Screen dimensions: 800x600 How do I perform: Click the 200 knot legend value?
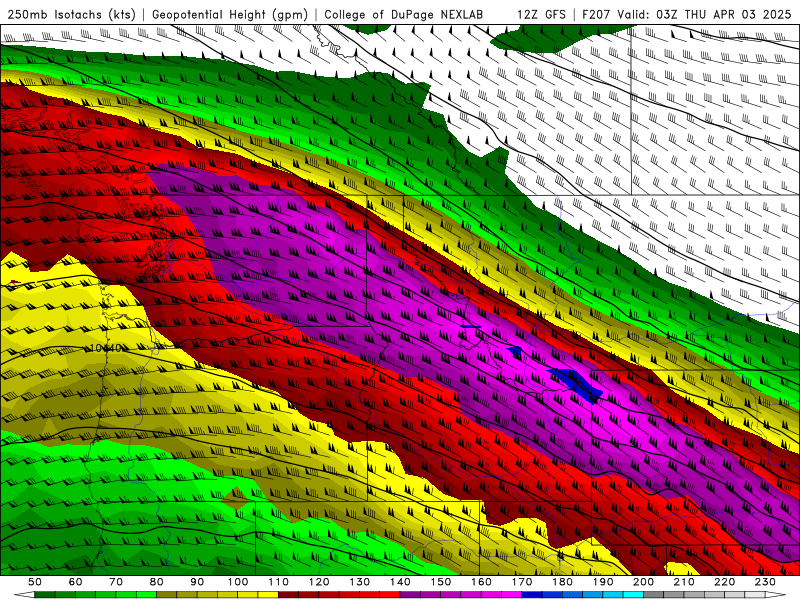(x=643, y=582)
